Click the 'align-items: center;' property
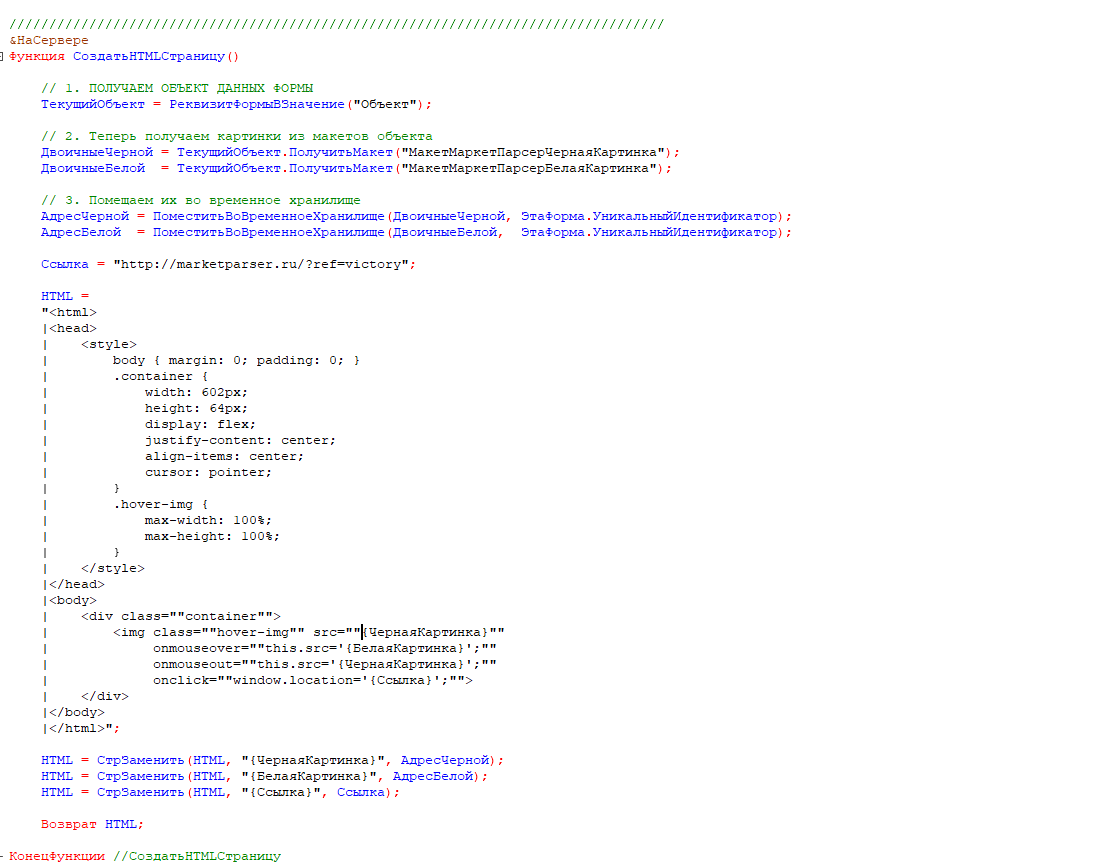This screenshot has height=866, width=1111. point(225,456)
